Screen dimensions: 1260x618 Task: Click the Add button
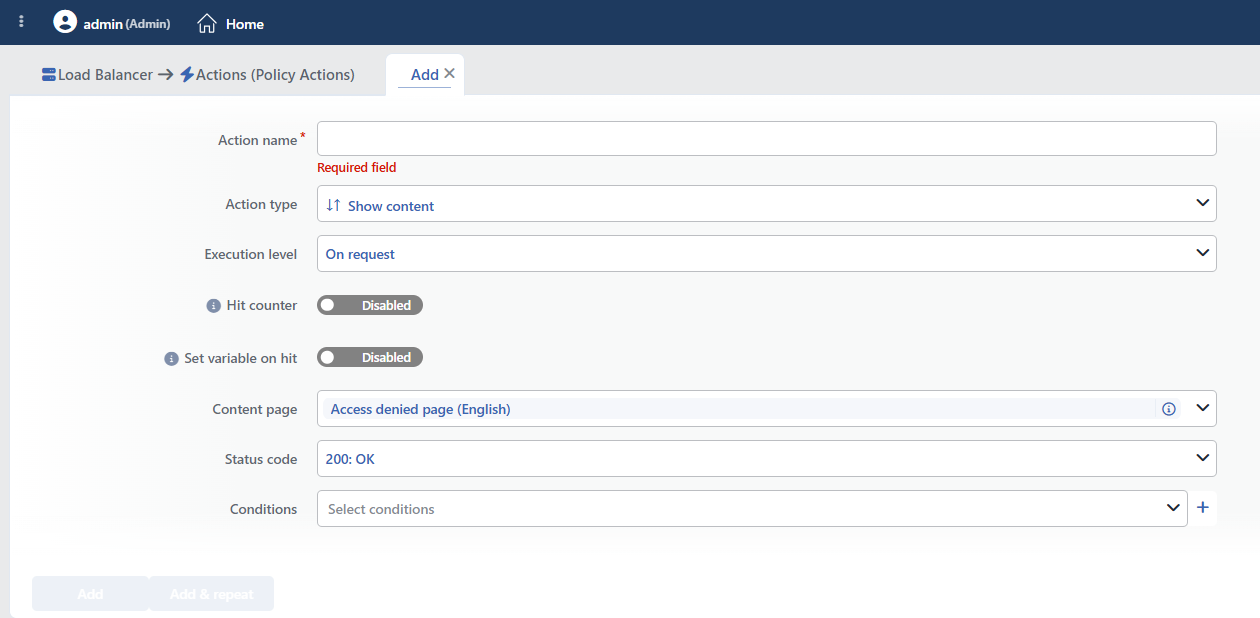click(x=90, y=594)
